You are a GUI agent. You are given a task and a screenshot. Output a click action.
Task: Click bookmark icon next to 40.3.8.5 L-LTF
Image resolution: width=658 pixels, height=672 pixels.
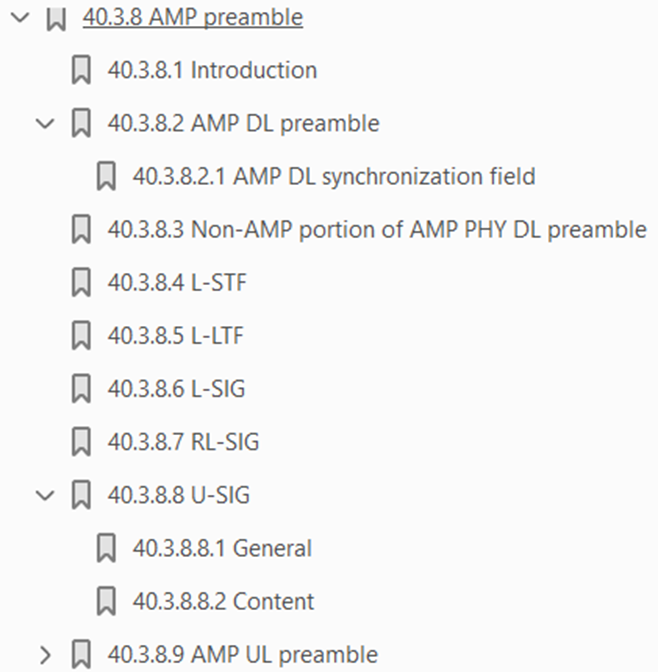[x=82, y=336]
